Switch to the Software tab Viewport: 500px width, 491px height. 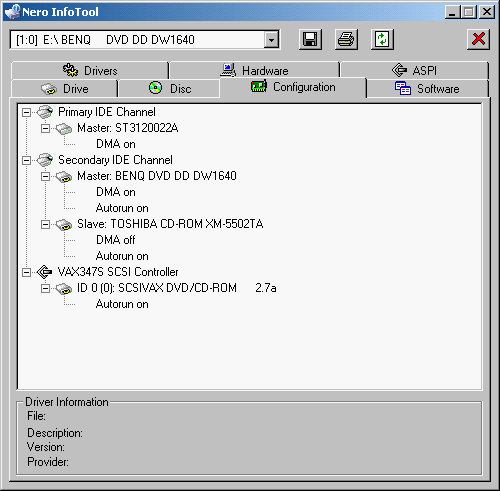427,89
